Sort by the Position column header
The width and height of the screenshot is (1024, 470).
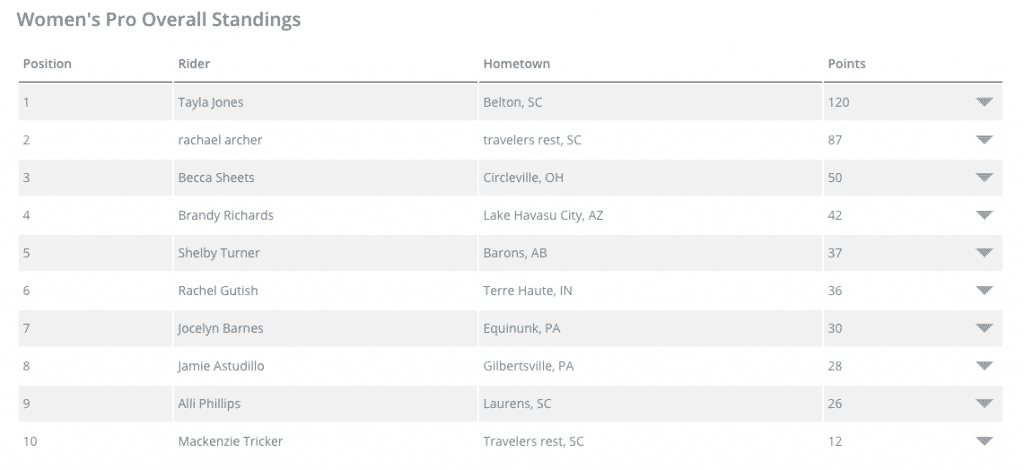coord(47,64)
